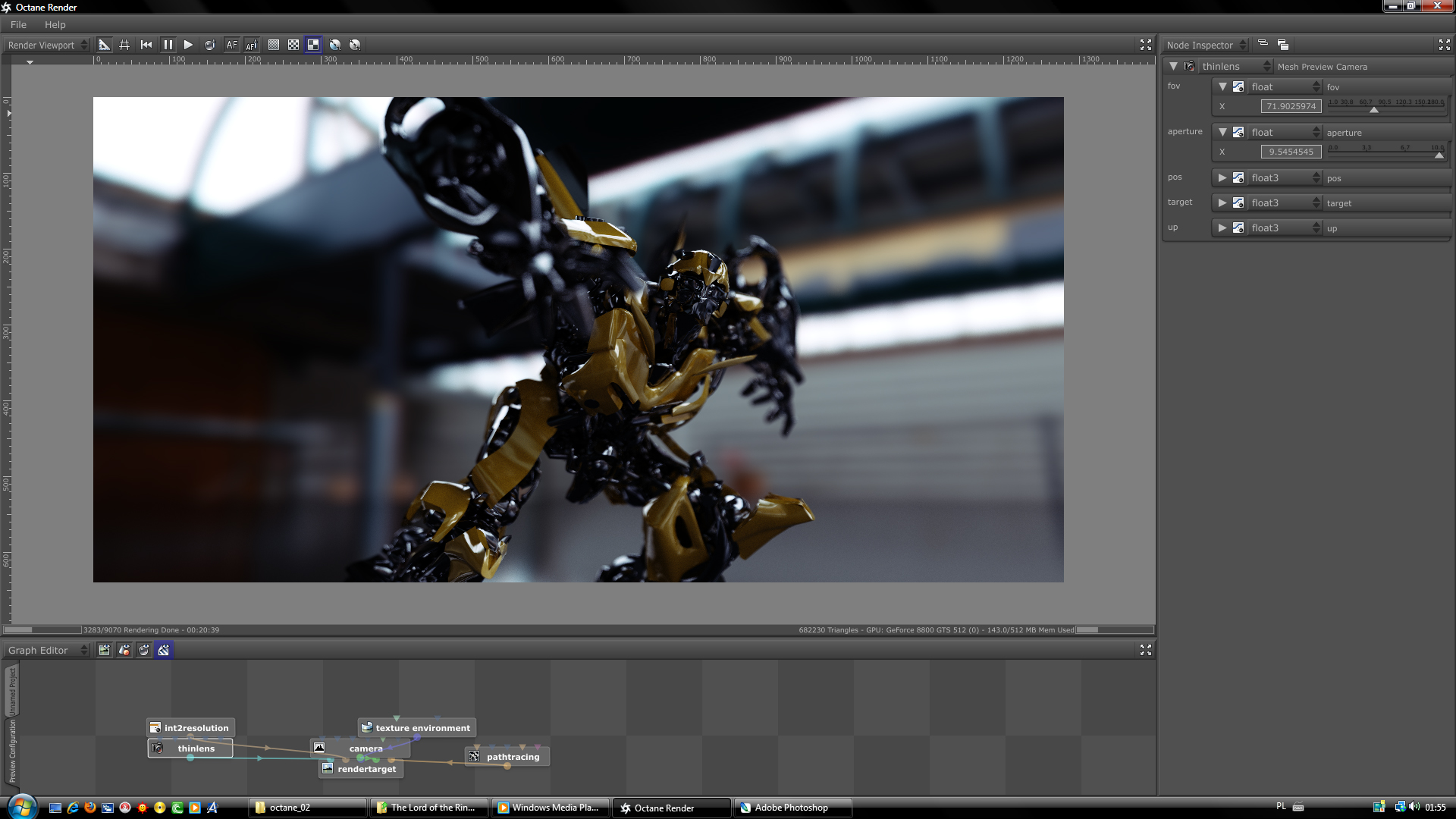Image resolution: width=1456 pixels, height=819 pixels.
Task: Switch to Adobe Photoshop in taskbar
Action: pyautogui.click(x=791, y=808)
